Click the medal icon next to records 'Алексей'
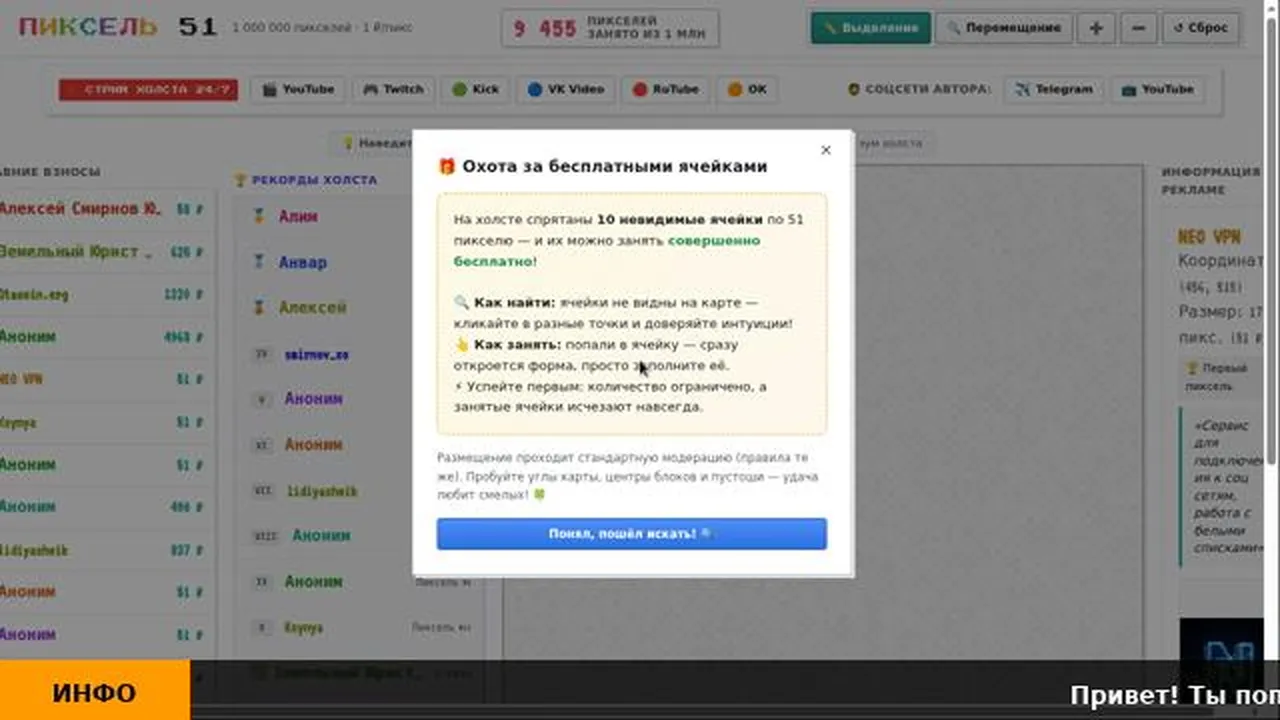 coord(259,308)
